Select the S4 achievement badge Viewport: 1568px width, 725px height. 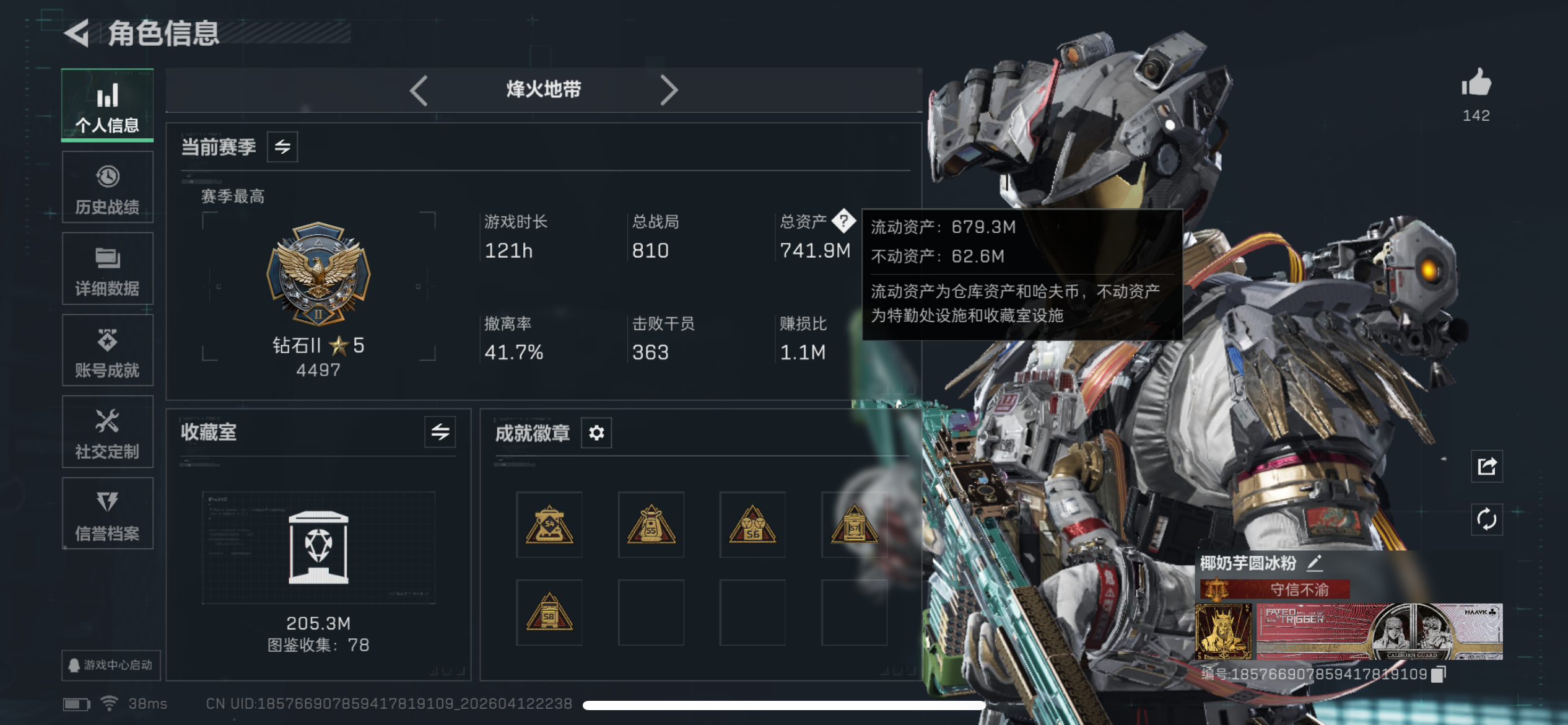point(549,525)
